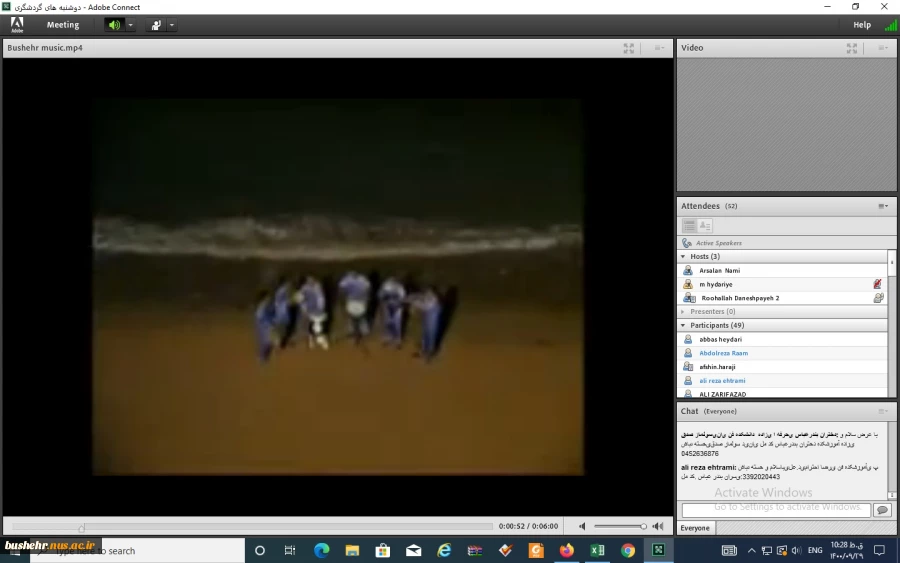Switch to Attendees list view
Image resolution: width=900 pixels, height=563 pixels.
689,226
